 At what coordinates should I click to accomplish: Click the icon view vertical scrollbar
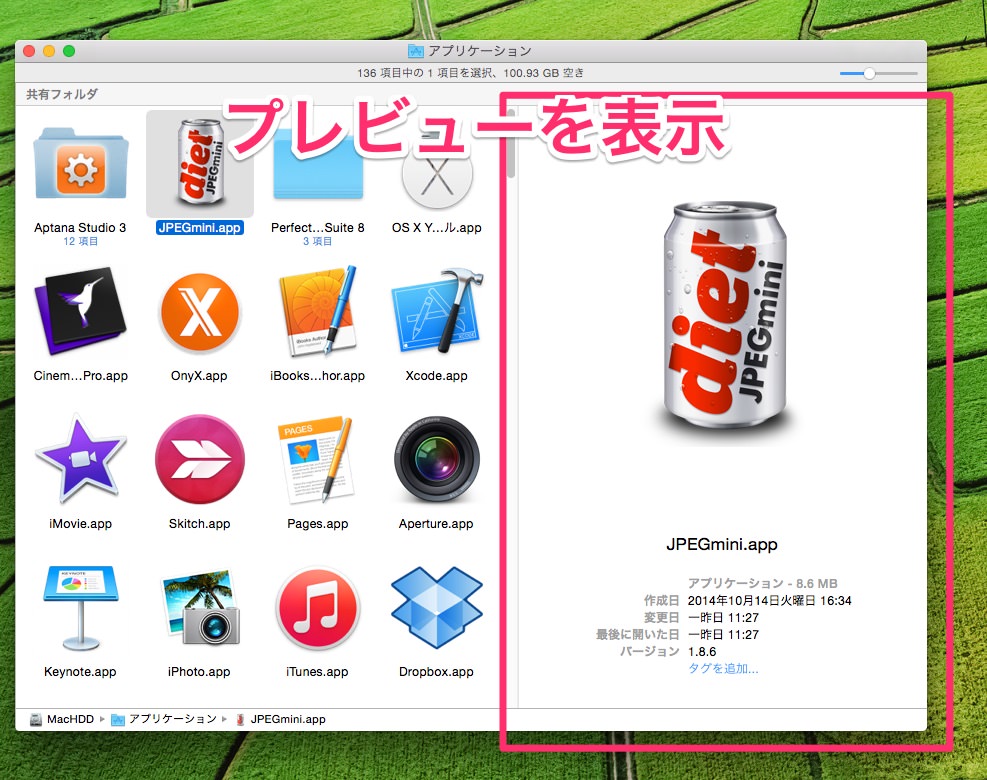[x=511, y=144]
